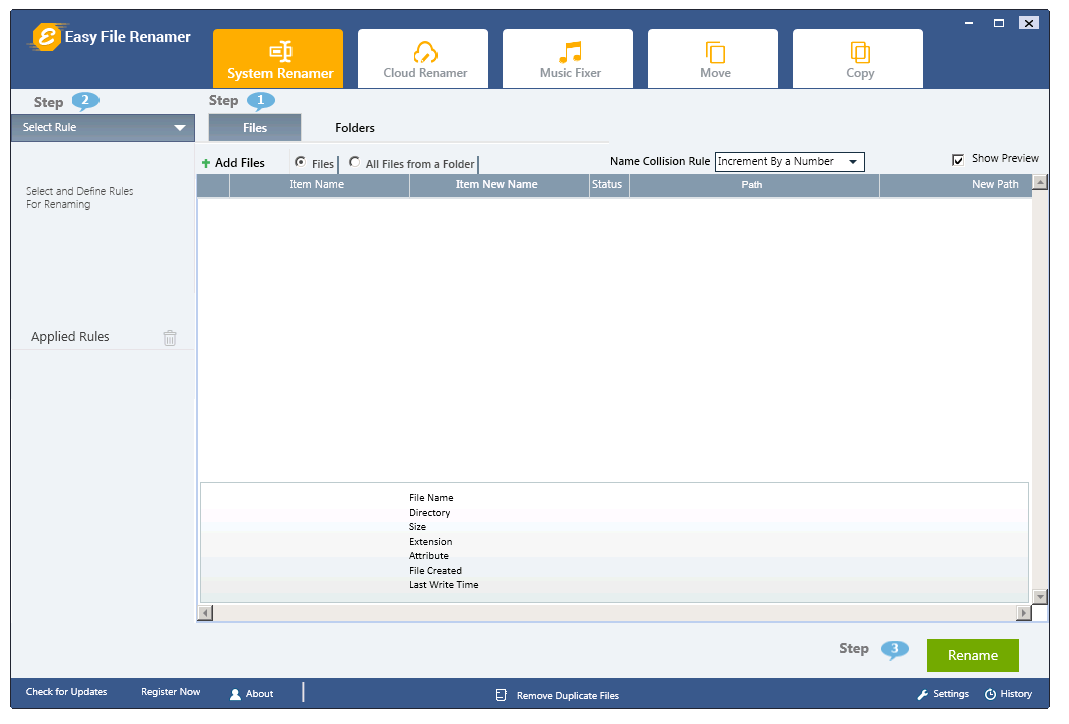1069x724 pixels.
Task: Click the Attribute preview label
Action: (429, 556)
